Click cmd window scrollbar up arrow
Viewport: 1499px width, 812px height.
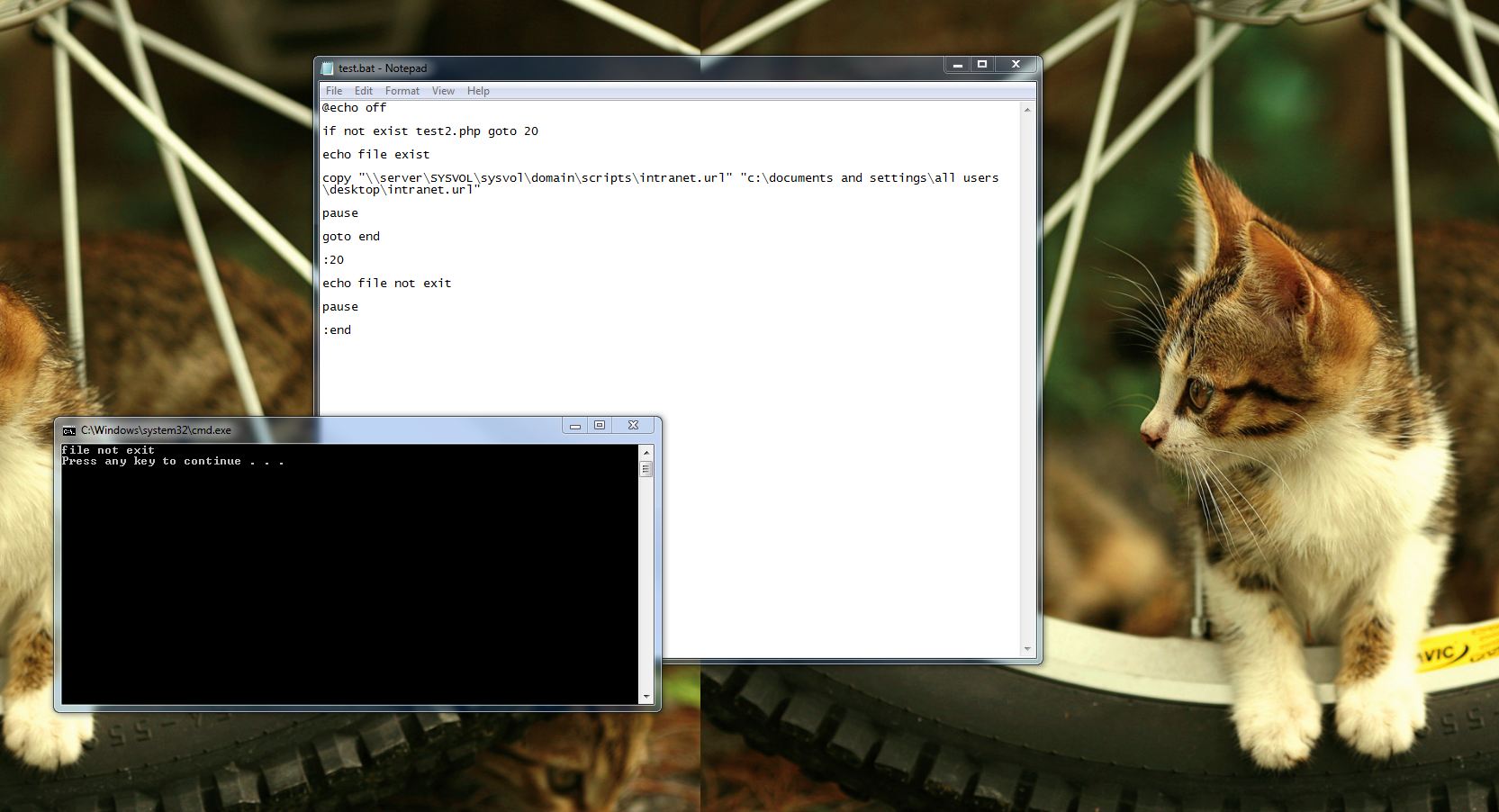[x=646, y=451]
